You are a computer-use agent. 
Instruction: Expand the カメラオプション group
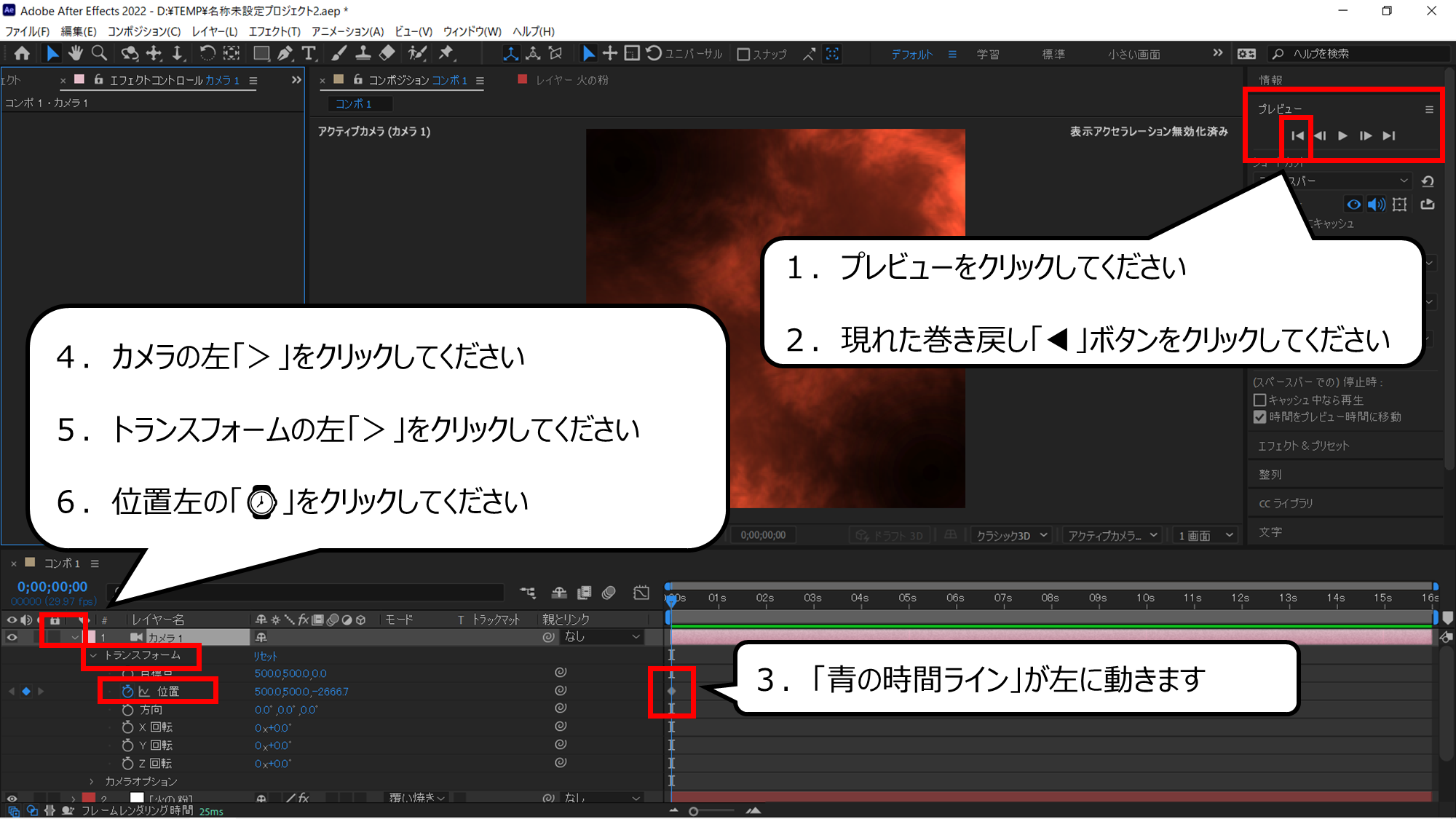(x=92, y=781)
